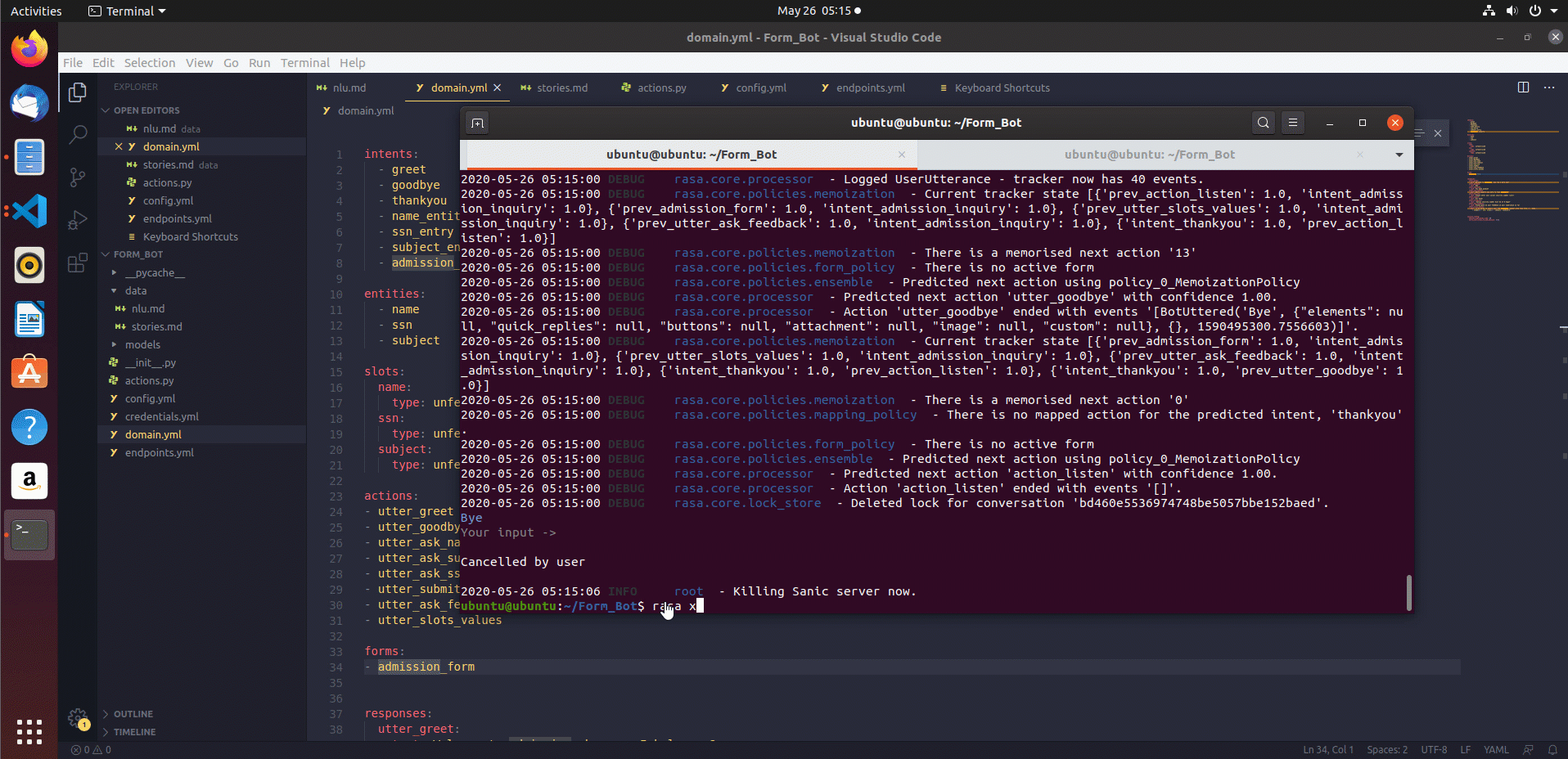Open Selection menu

click(150, 63)
